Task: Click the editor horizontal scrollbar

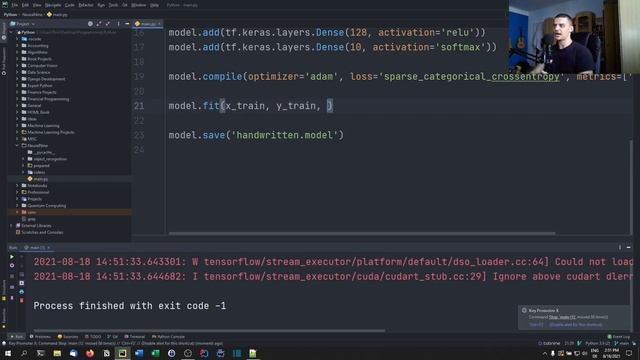Action: tap(362, 233)
